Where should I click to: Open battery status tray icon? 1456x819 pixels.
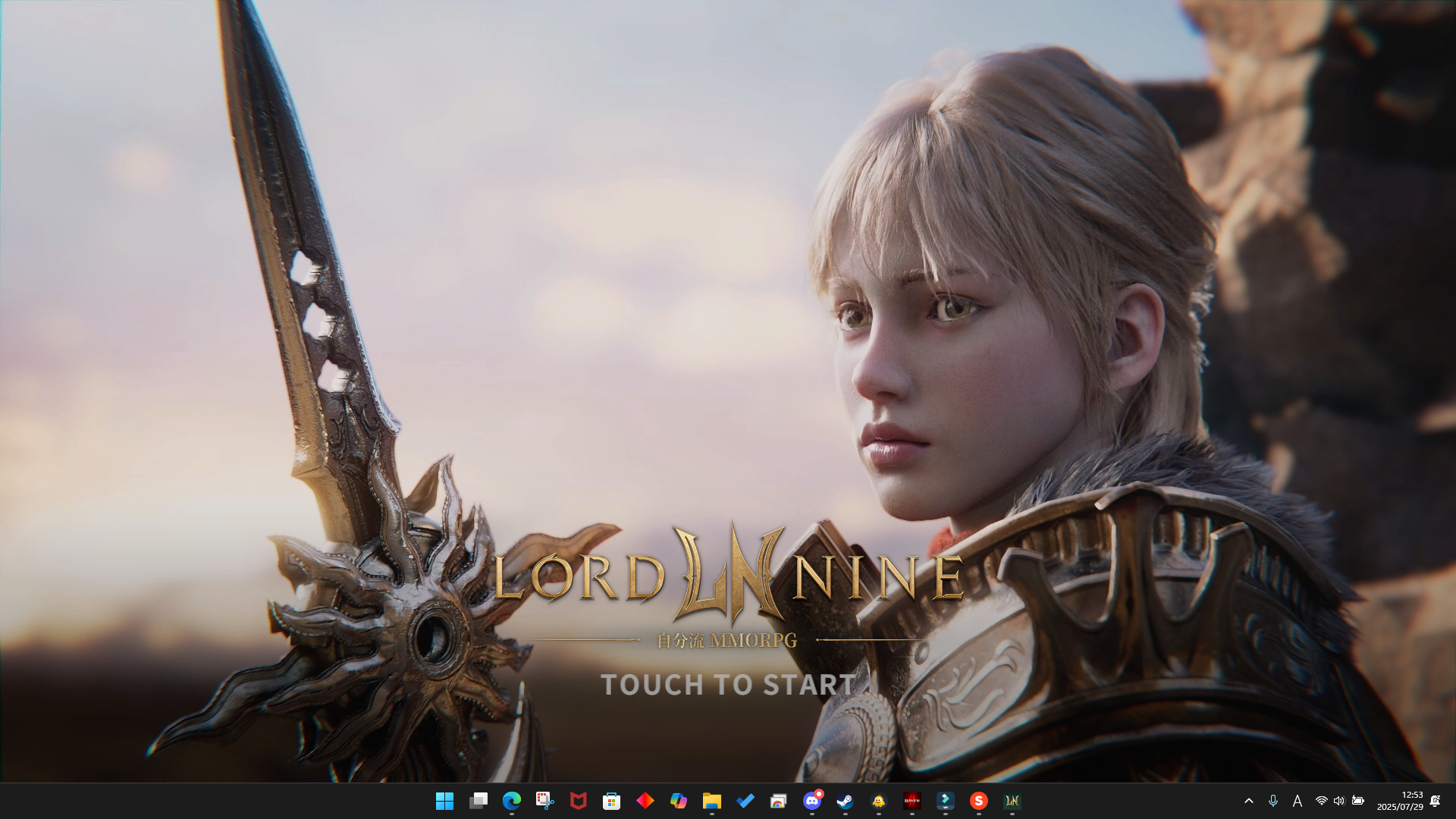pos(1357,801)
